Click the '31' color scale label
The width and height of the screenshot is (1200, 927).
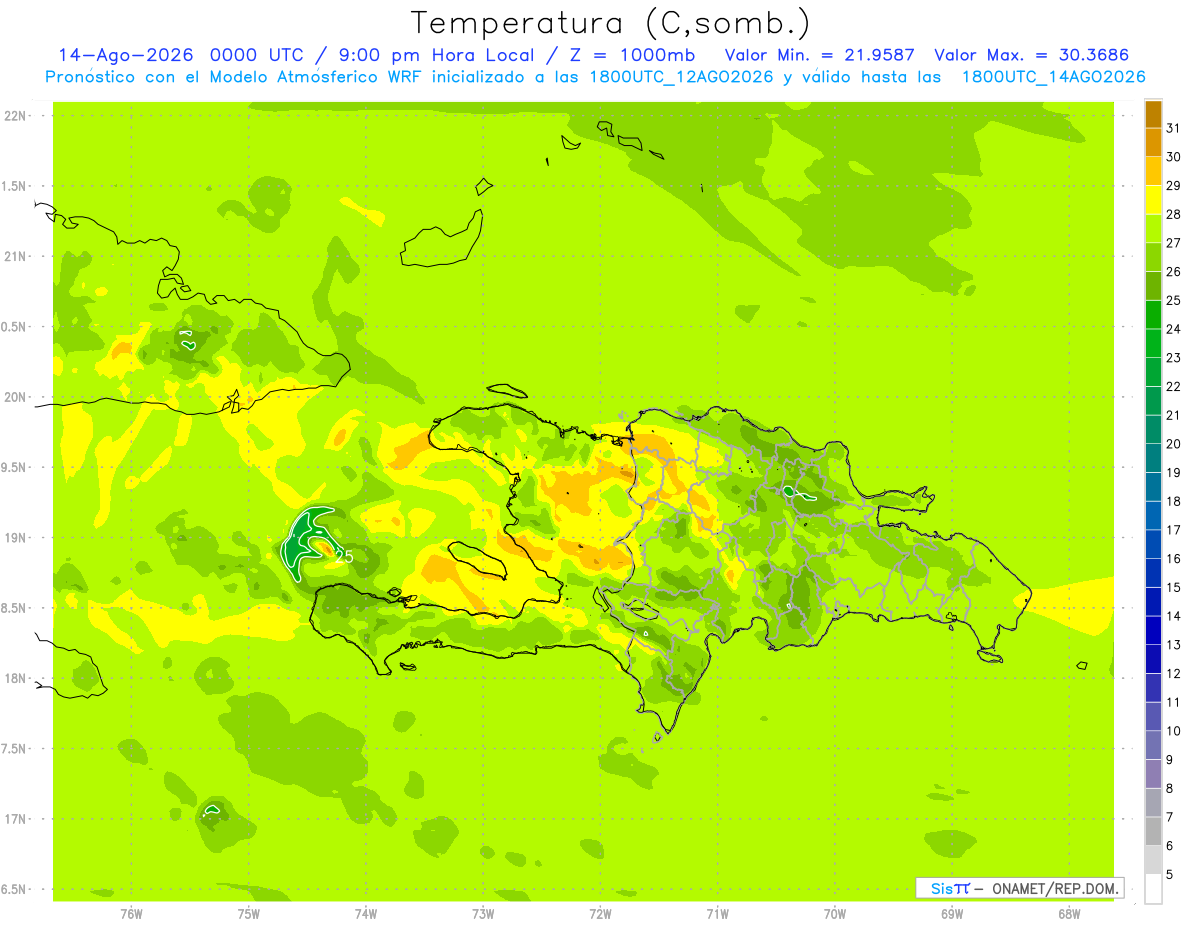(x=1174, y=128)
